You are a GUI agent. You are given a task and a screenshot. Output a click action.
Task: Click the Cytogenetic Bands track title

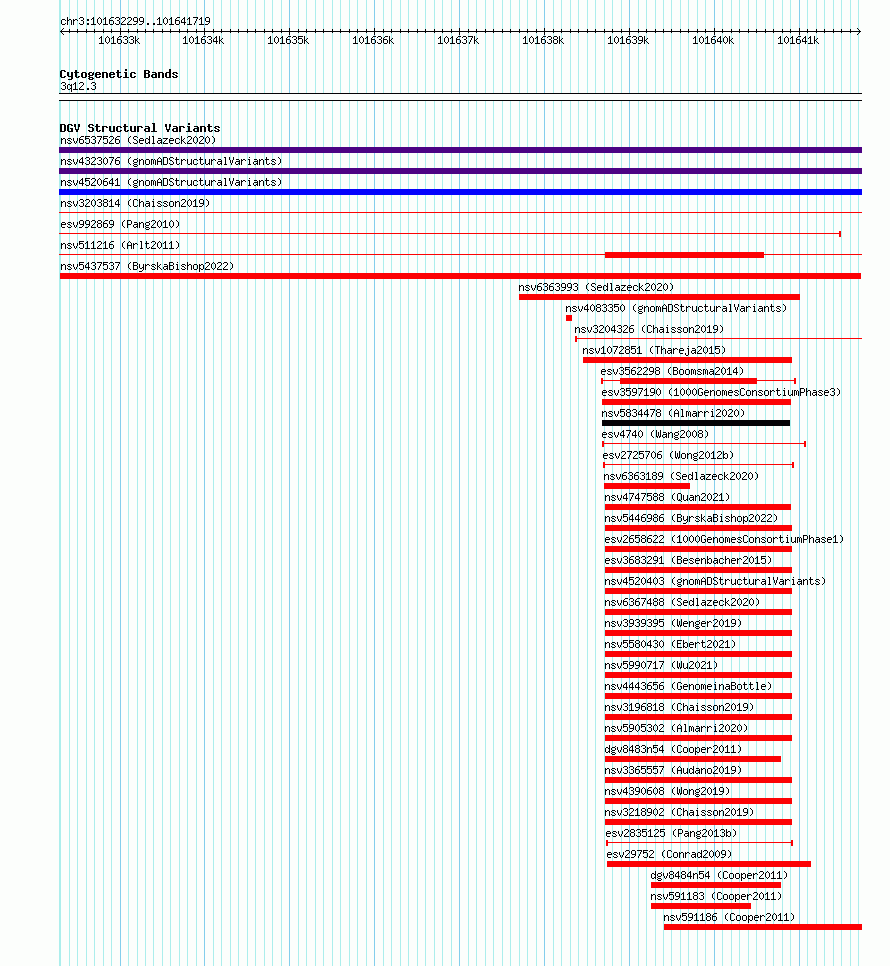pos(119,74)
